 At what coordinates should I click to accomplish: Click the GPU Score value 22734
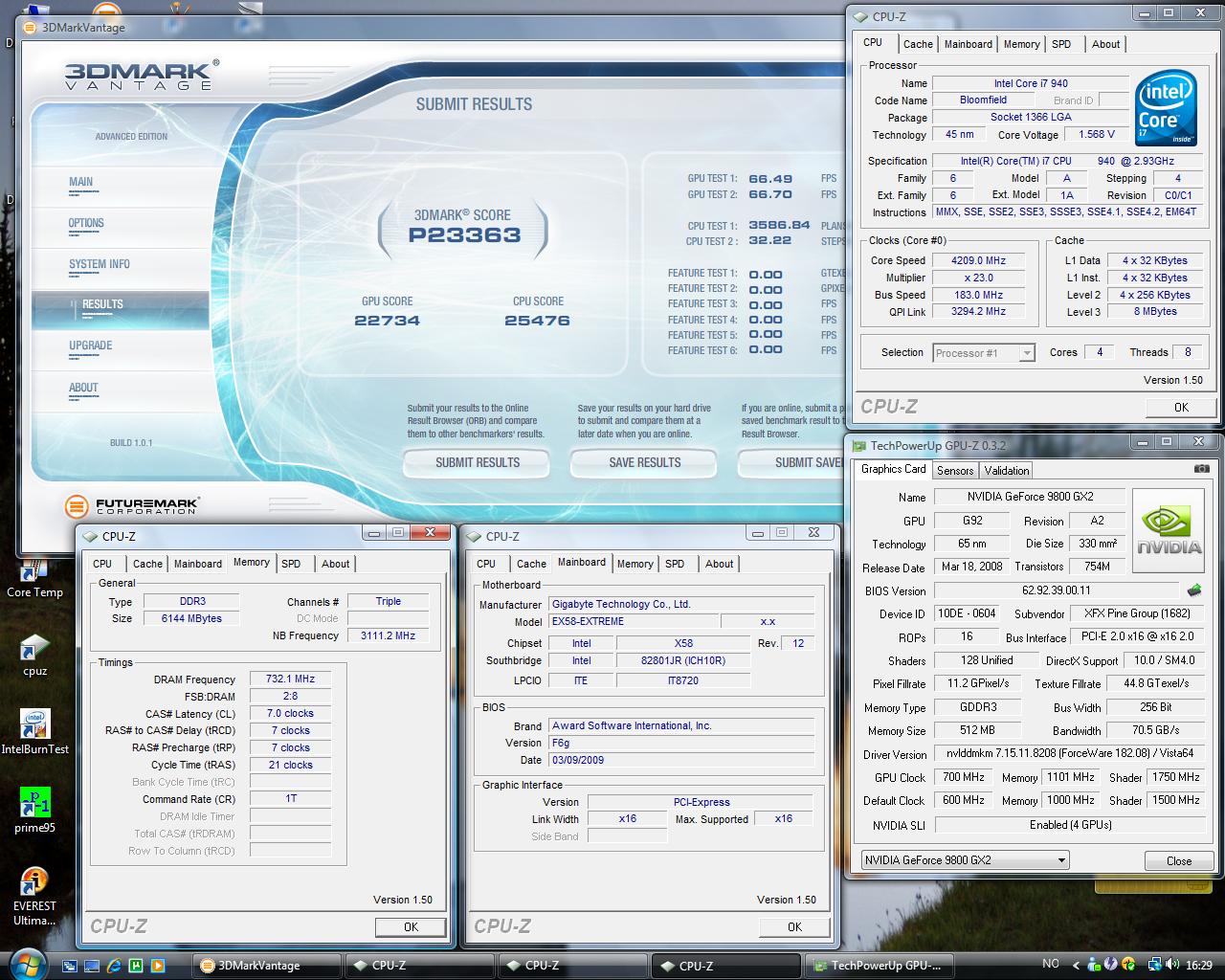click(x=387, y=321)
